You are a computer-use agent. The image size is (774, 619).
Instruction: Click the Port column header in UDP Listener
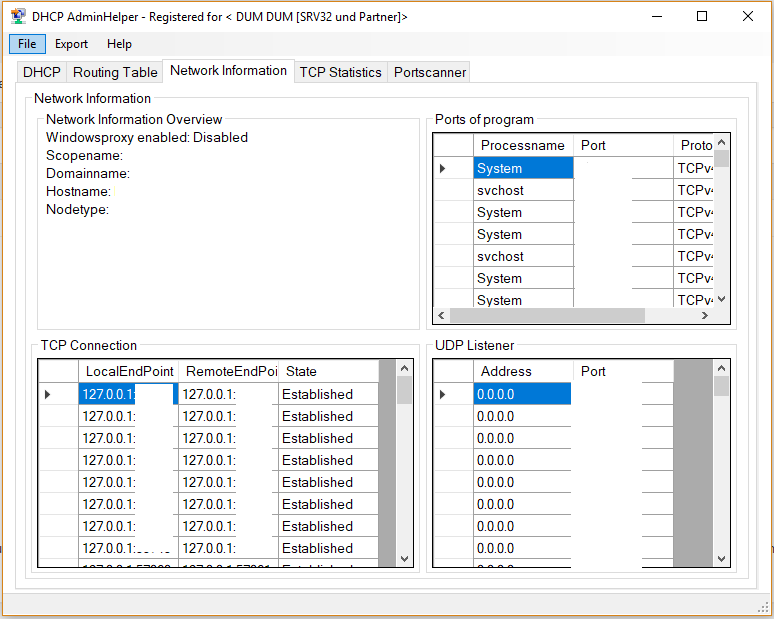pos(623,371)
